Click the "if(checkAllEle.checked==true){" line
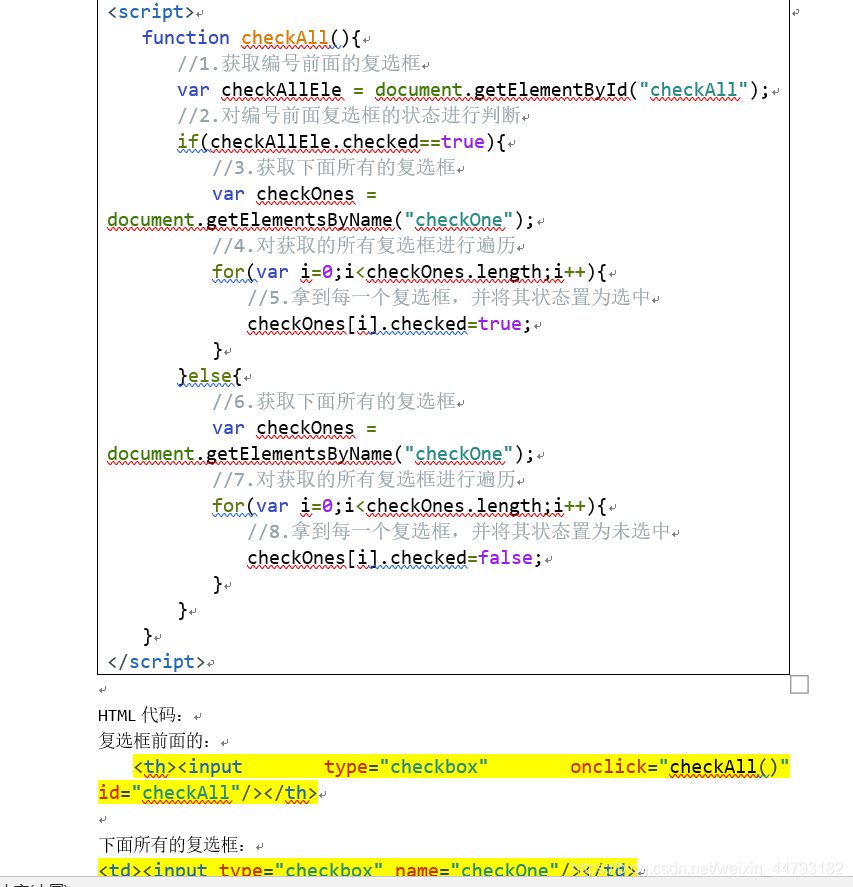 tap(342, 141)
